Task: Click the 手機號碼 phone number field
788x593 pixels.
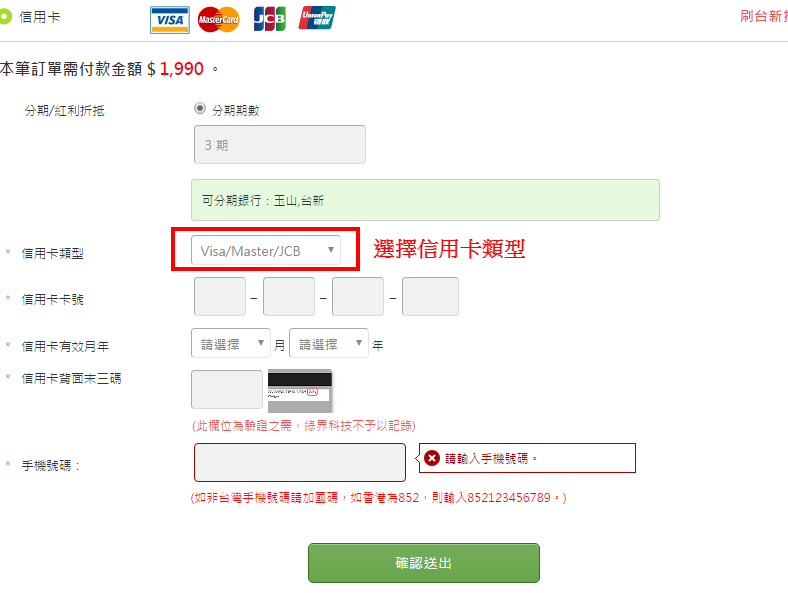Action: point(299,463)
